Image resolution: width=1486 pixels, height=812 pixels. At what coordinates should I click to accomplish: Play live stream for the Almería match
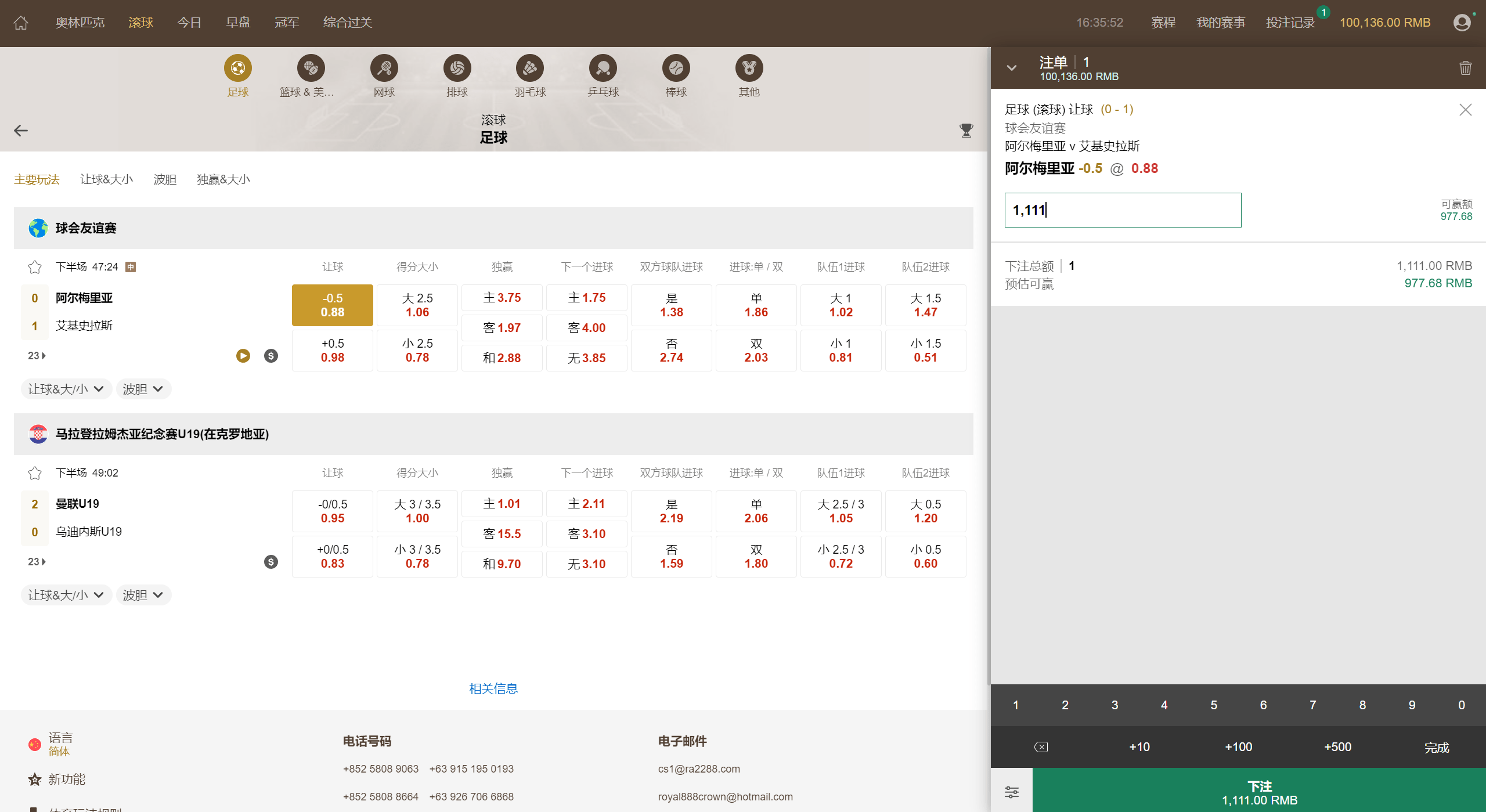[x=243, y=356]
